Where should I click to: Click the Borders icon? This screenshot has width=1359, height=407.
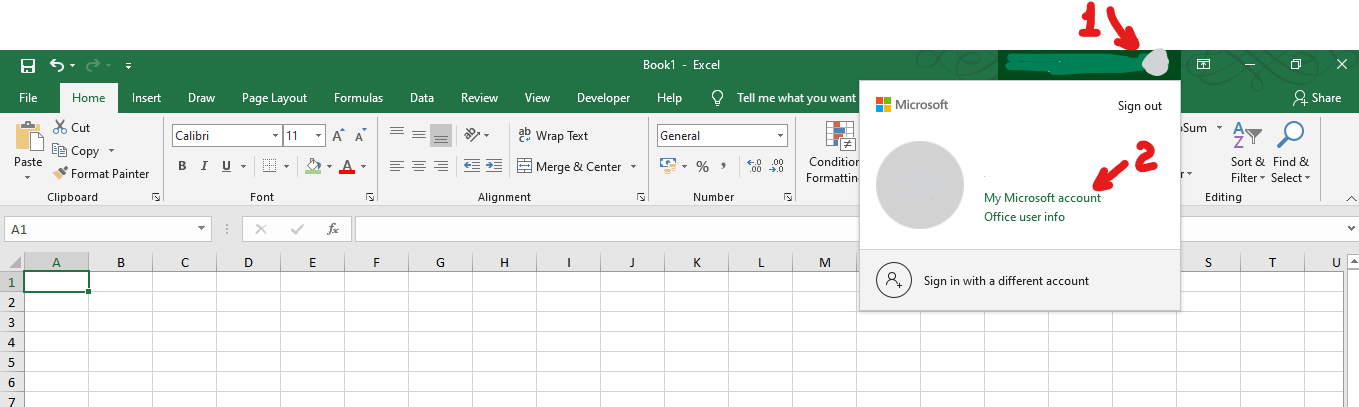coord(270,166)
